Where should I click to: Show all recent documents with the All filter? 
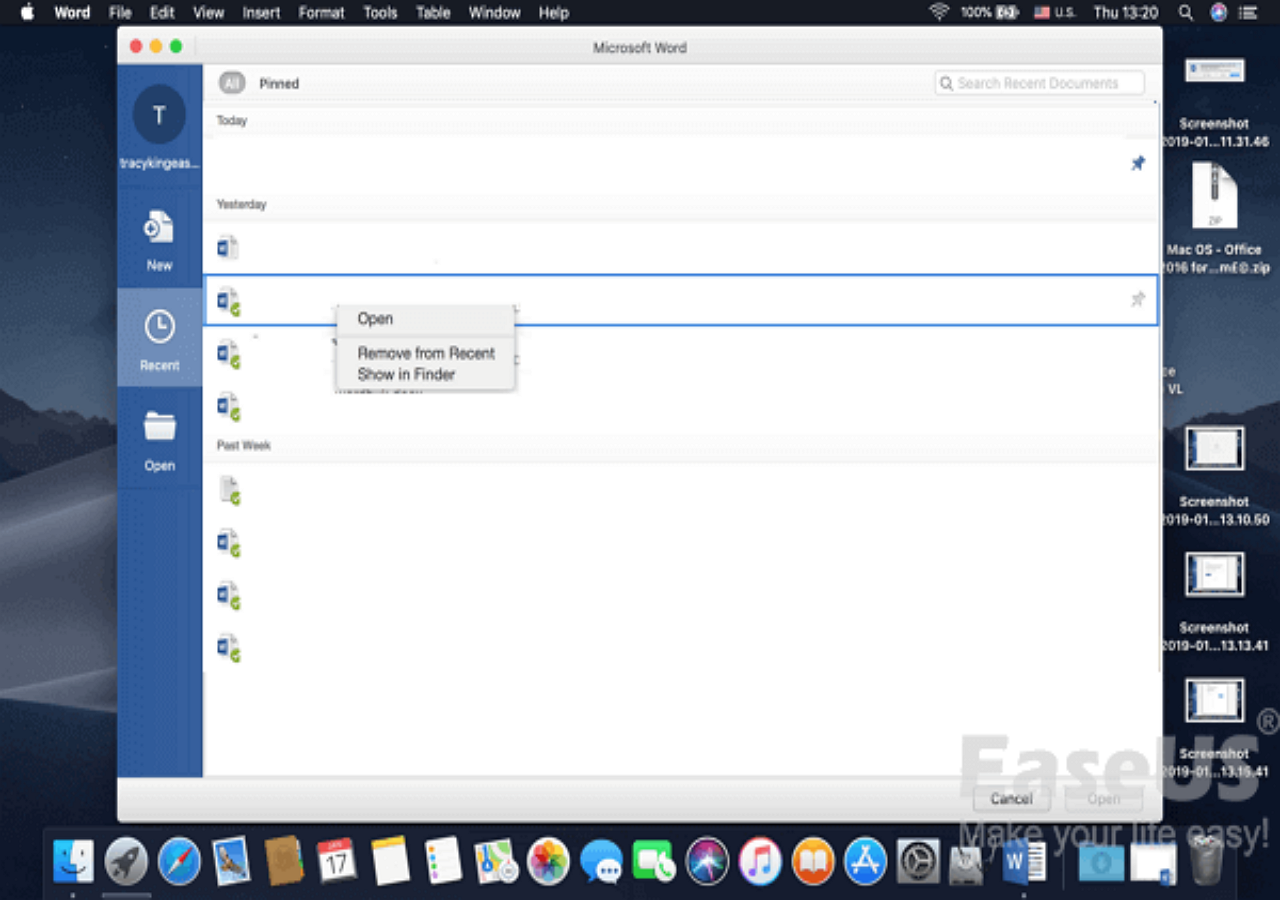pos(231,83)
